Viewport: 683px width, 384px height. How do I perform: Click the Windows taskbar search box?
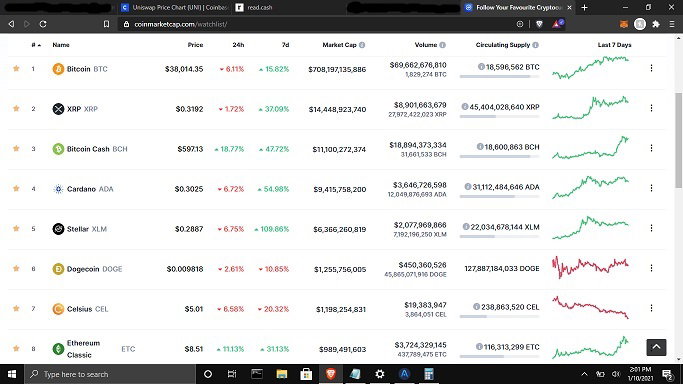110,374
